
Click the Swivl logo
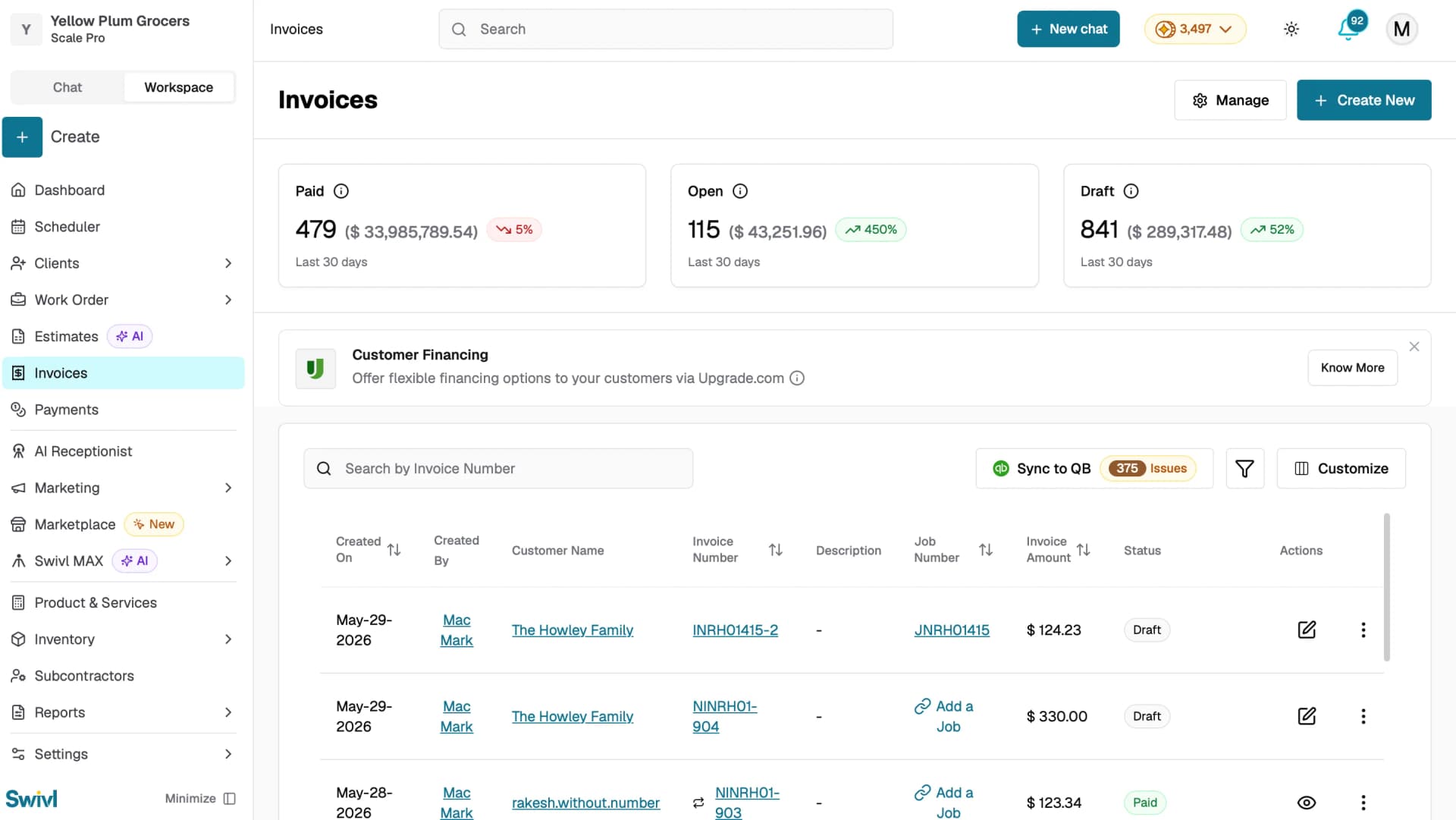point(31,799)
